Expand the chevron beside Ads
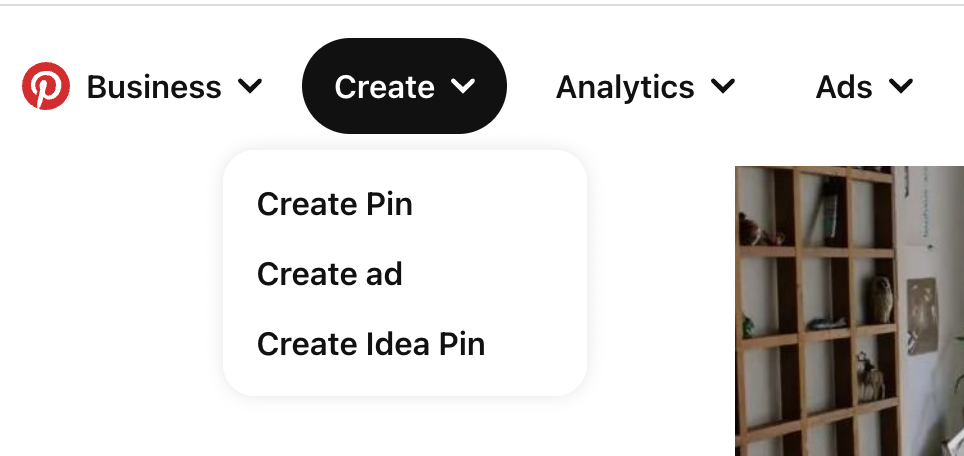This screenshot has width=964, height=456. click(901, 87)
